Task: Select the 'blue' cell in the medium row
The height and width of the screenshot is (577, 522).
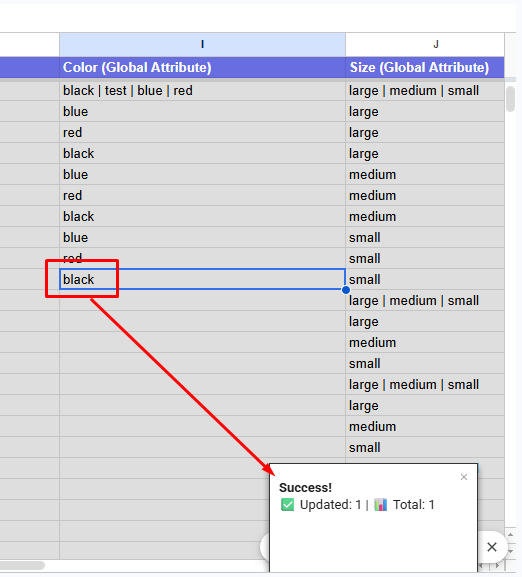Action: pos(202,174)
